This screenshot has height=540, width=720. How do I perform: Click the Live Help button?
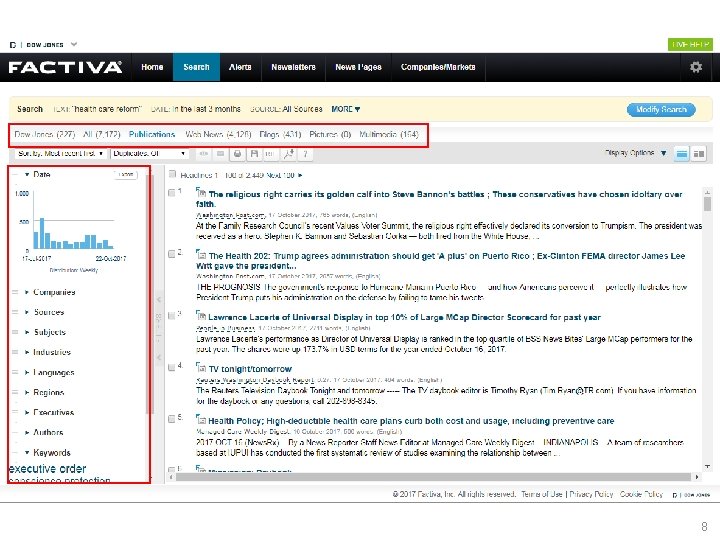click(x=690, y=45)
